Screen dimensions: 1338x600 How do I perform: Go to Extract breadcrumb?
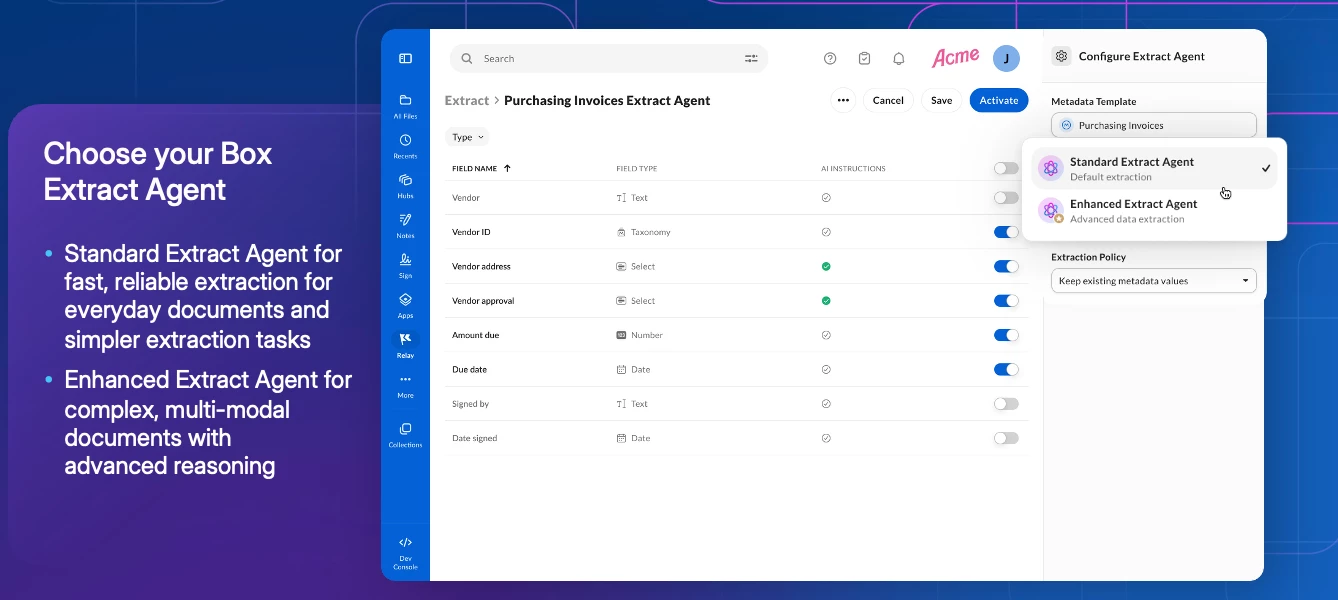pos(467,100)
